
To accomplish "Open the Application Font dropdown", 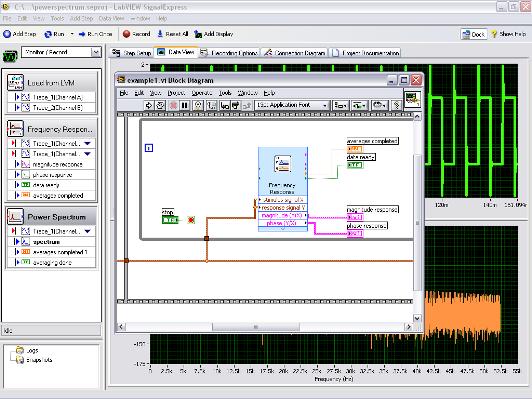I will (x=292, y=105).
